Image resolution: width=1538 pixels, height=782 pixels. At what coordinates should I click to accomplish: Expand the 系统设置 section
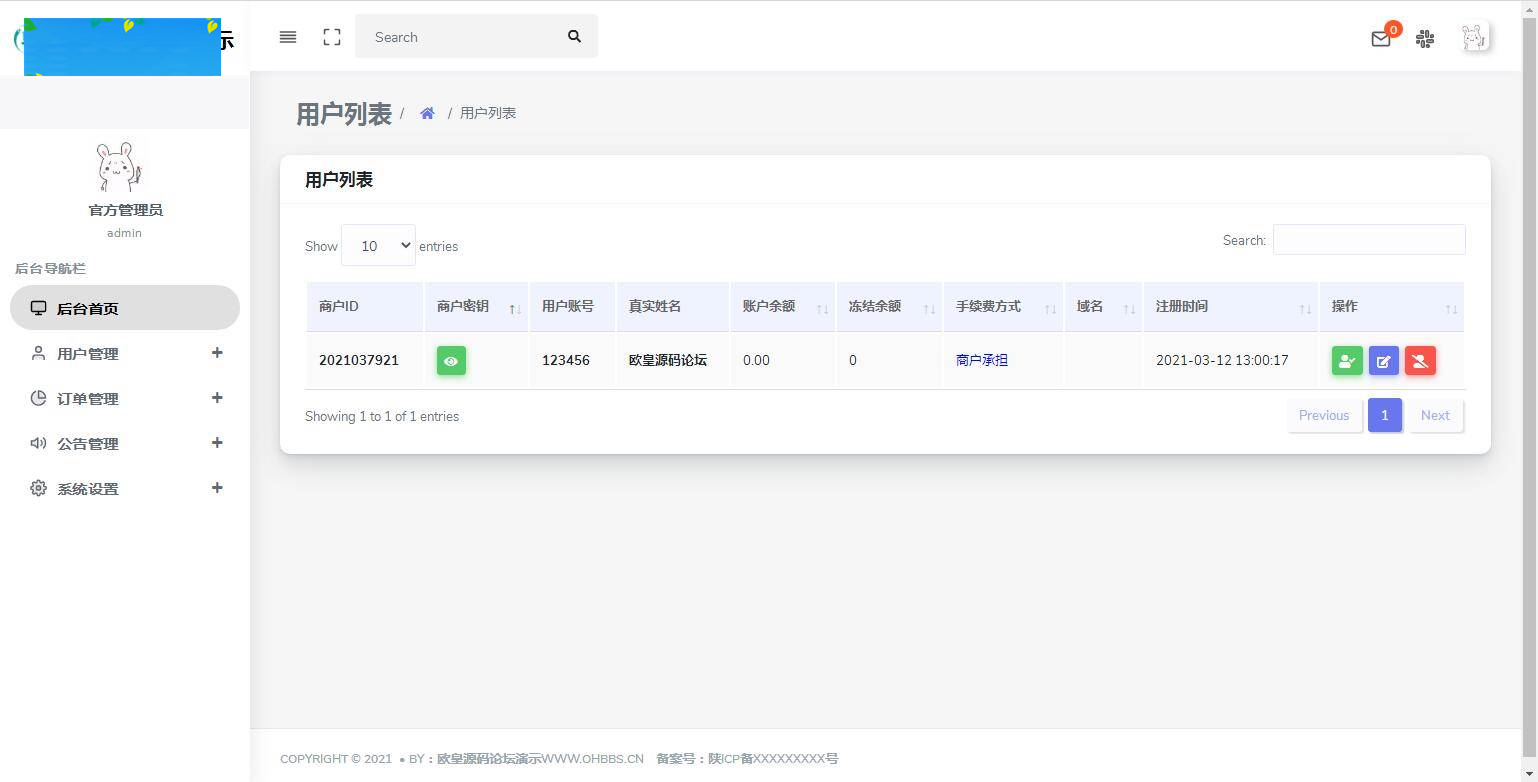pyautogui.click(x=88, y=488)
